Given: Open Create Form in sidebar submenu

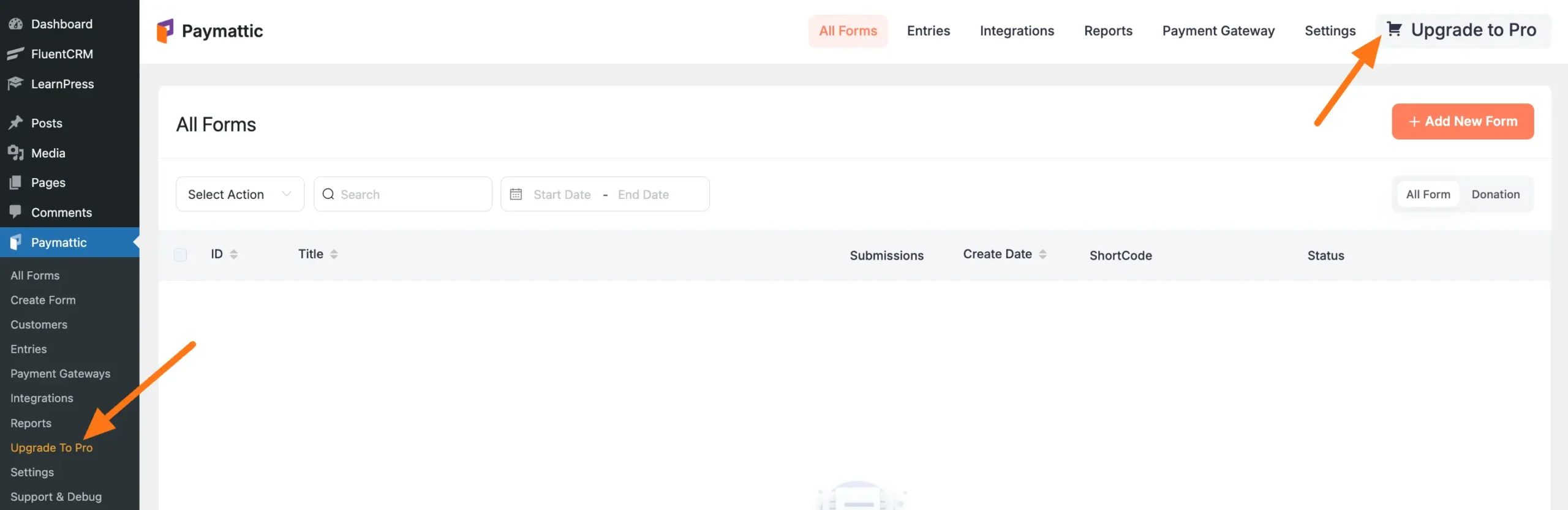Looking at the screenshot, I should click(x=43, y=300).
